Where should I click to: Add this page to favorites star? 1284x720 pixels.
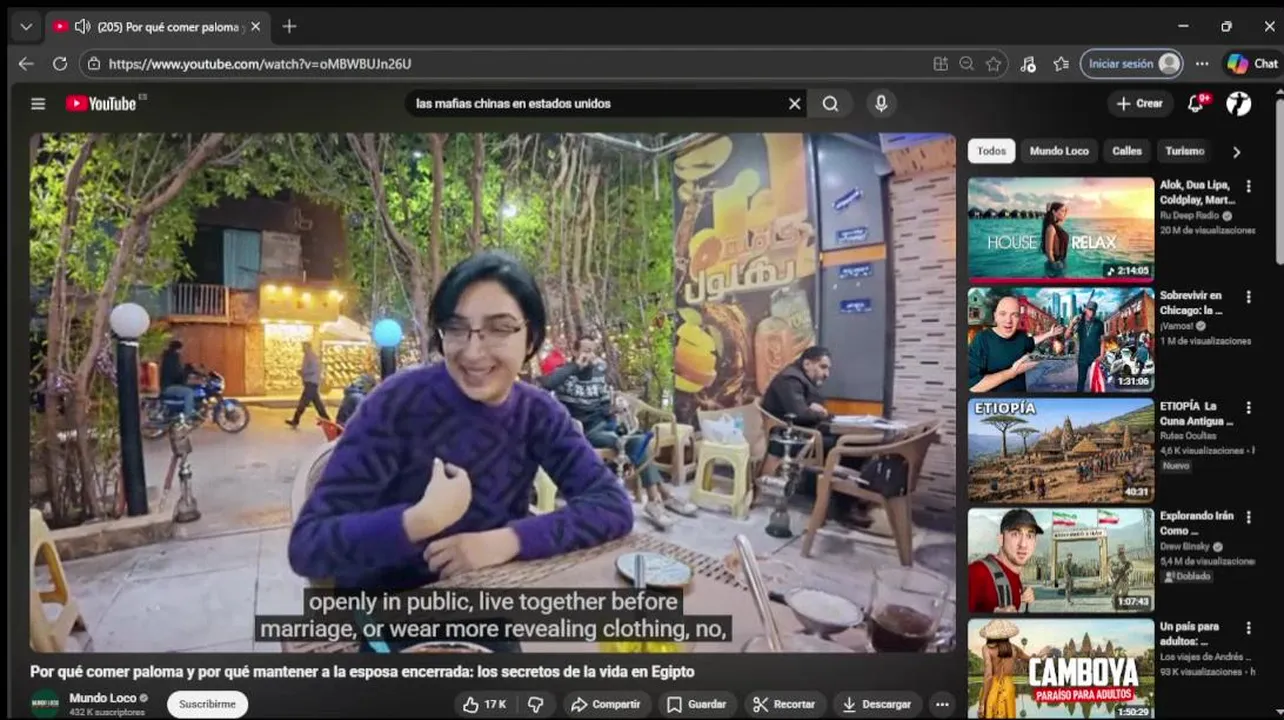pos(993,63)
